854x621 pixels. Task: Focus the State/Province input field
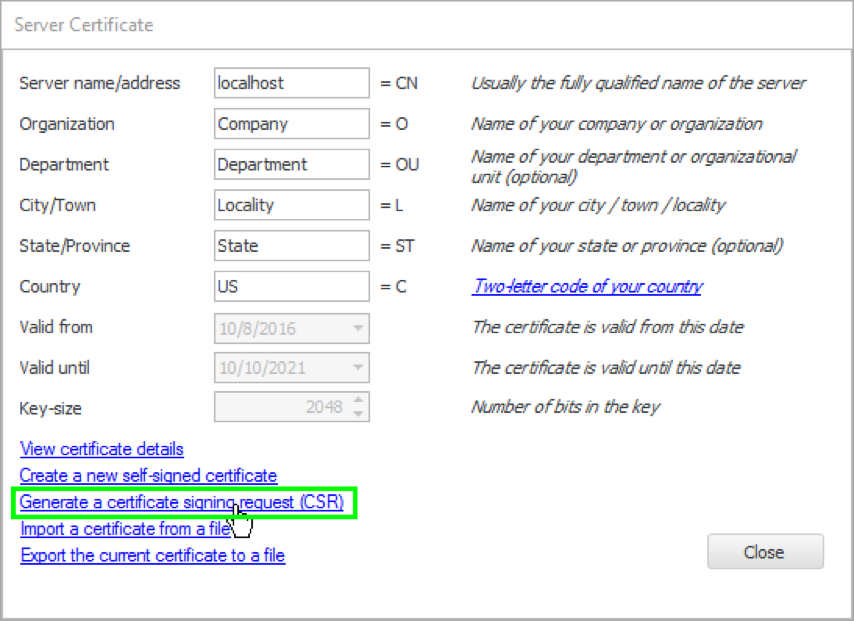[x=291, y=246]
